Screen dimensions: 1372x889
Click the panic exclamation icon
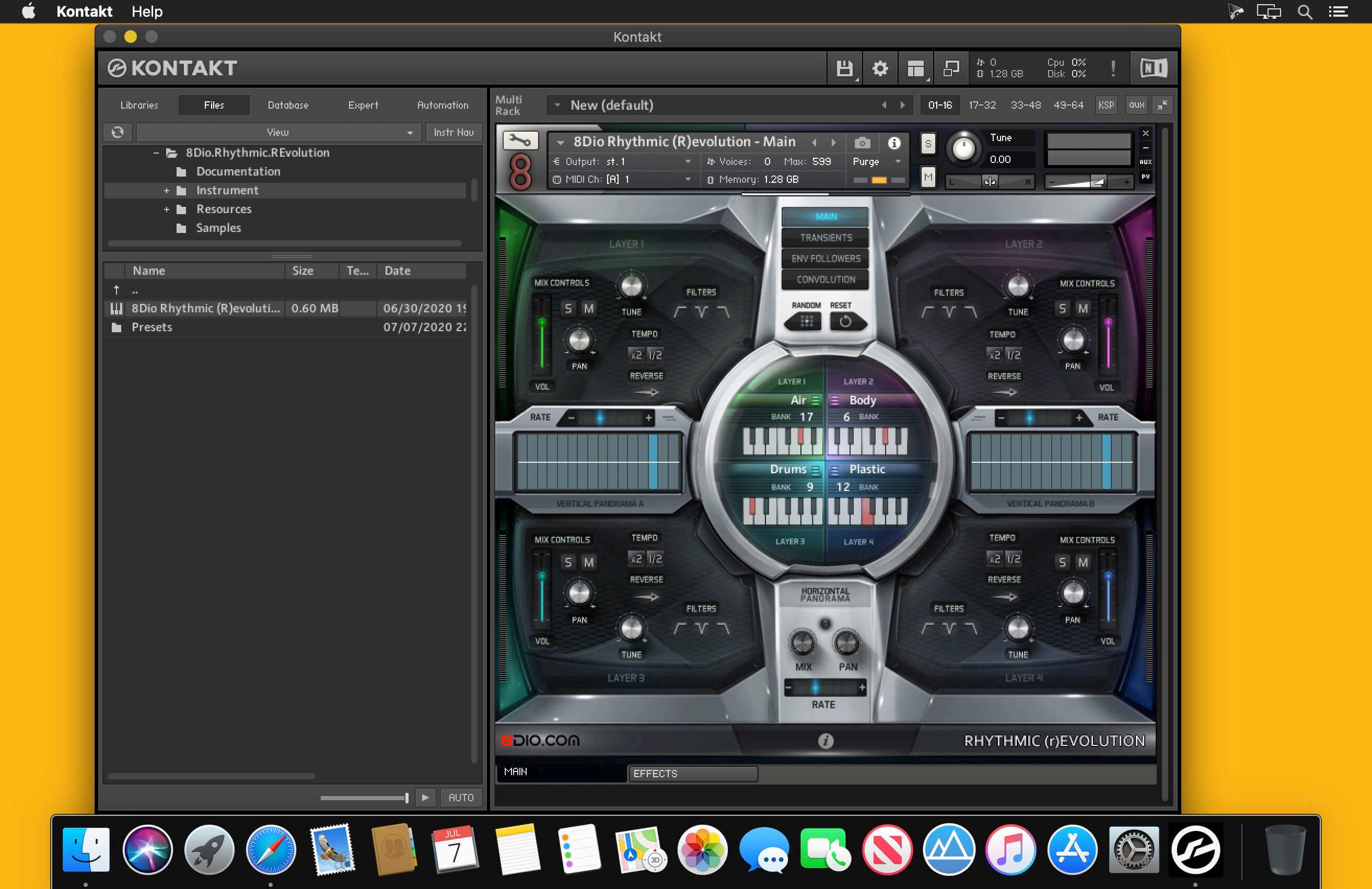click(x=1113, y=68)
